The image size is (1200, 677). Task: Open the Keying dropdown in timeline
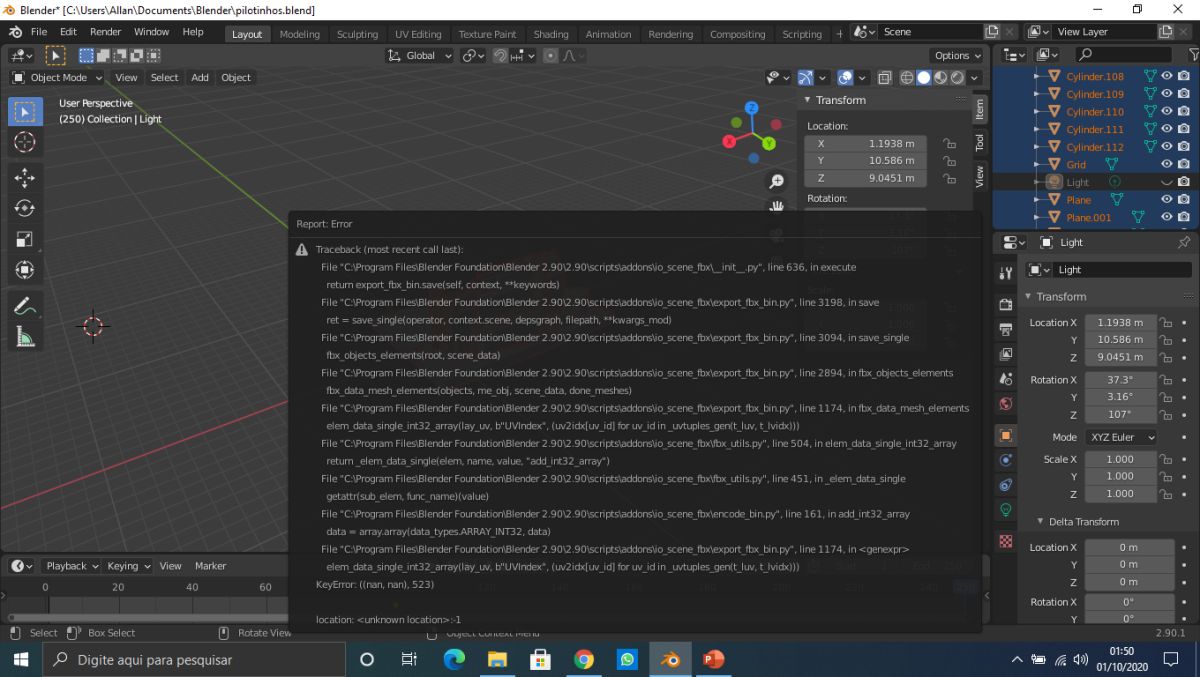(x=128, y=566)
